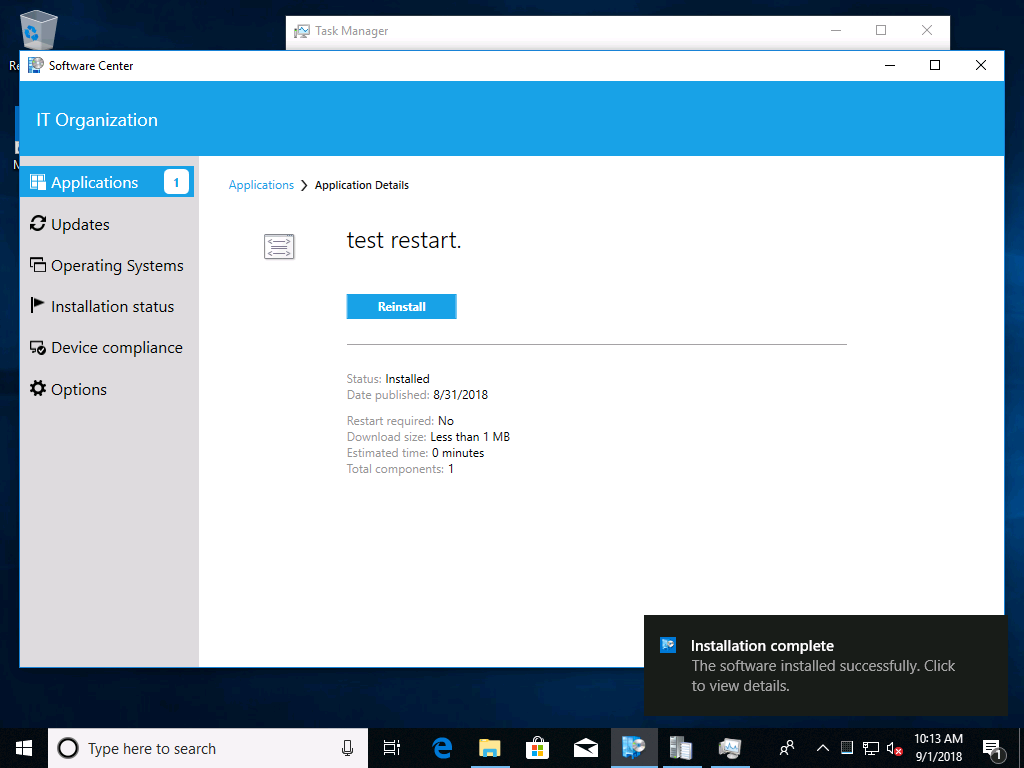Open the Applications section in sidebar
Image resolution: width=1024 pixels, height=768 pixels.
point(107,182)
